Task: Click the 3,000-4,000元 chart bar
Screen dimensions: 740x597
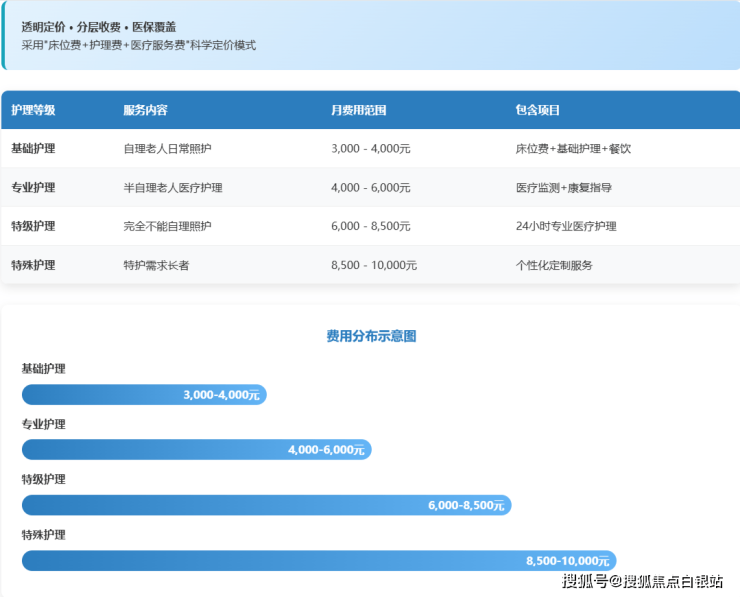Action: (x=144, y=395)
